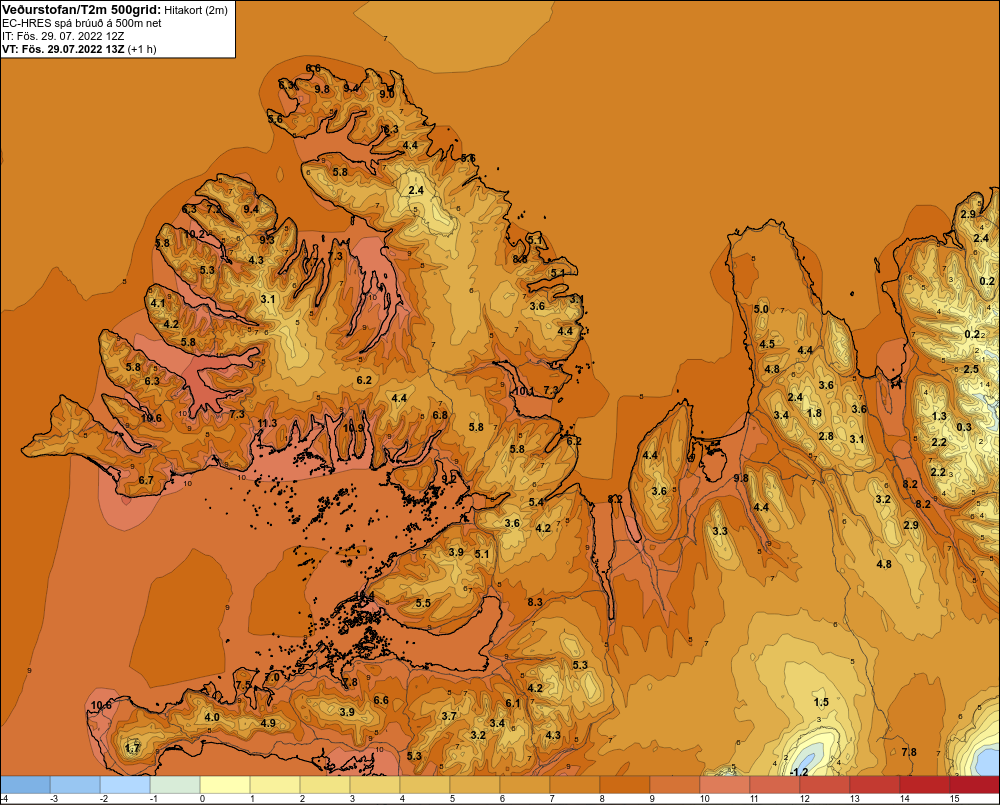Select the legend swatch between 10 and 11
This screenshot has height=805, width=1000.
pyautogui.click(x=725, y=785)
